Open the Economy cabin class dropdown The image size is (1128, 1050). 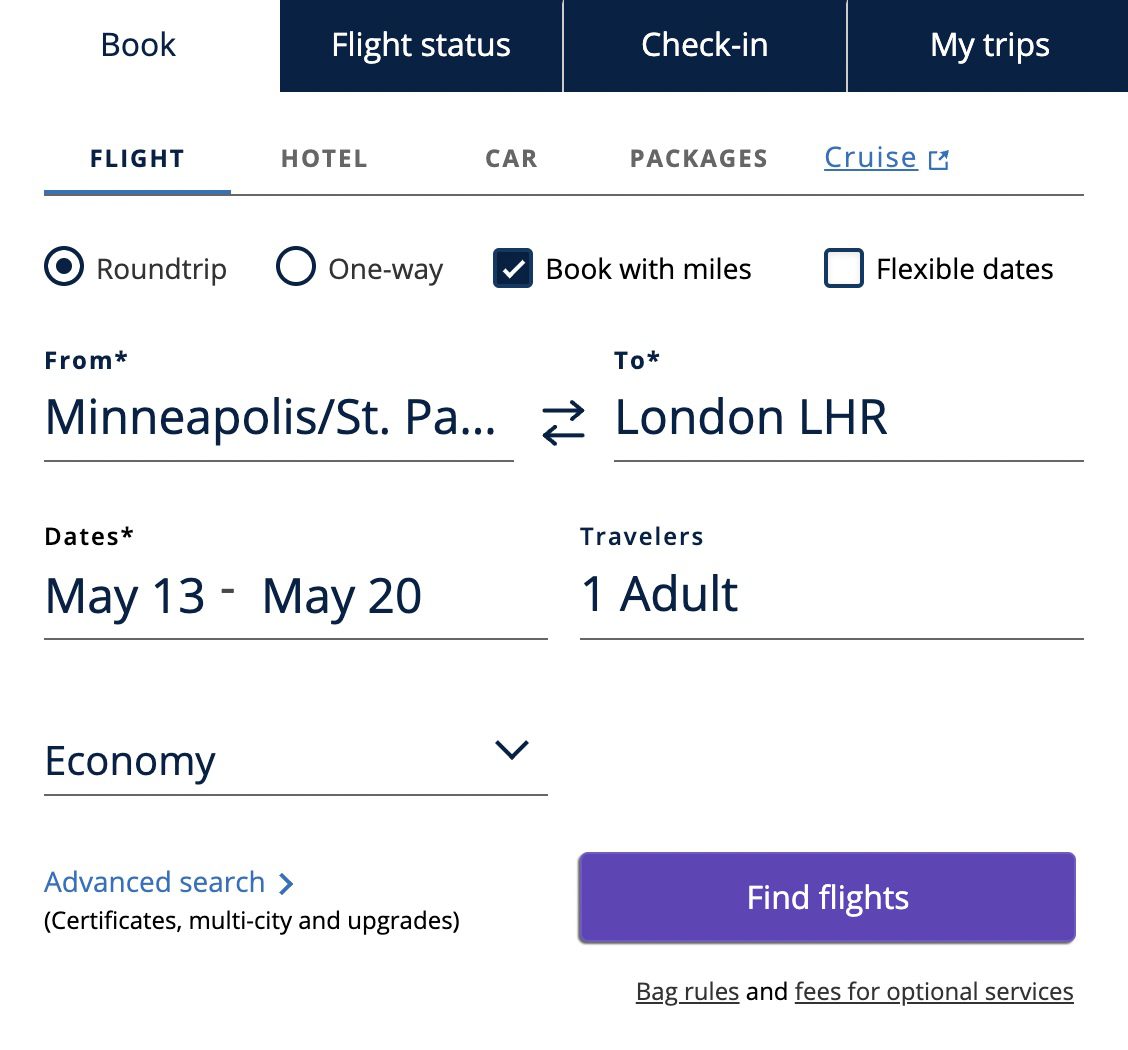pos(295,761)
